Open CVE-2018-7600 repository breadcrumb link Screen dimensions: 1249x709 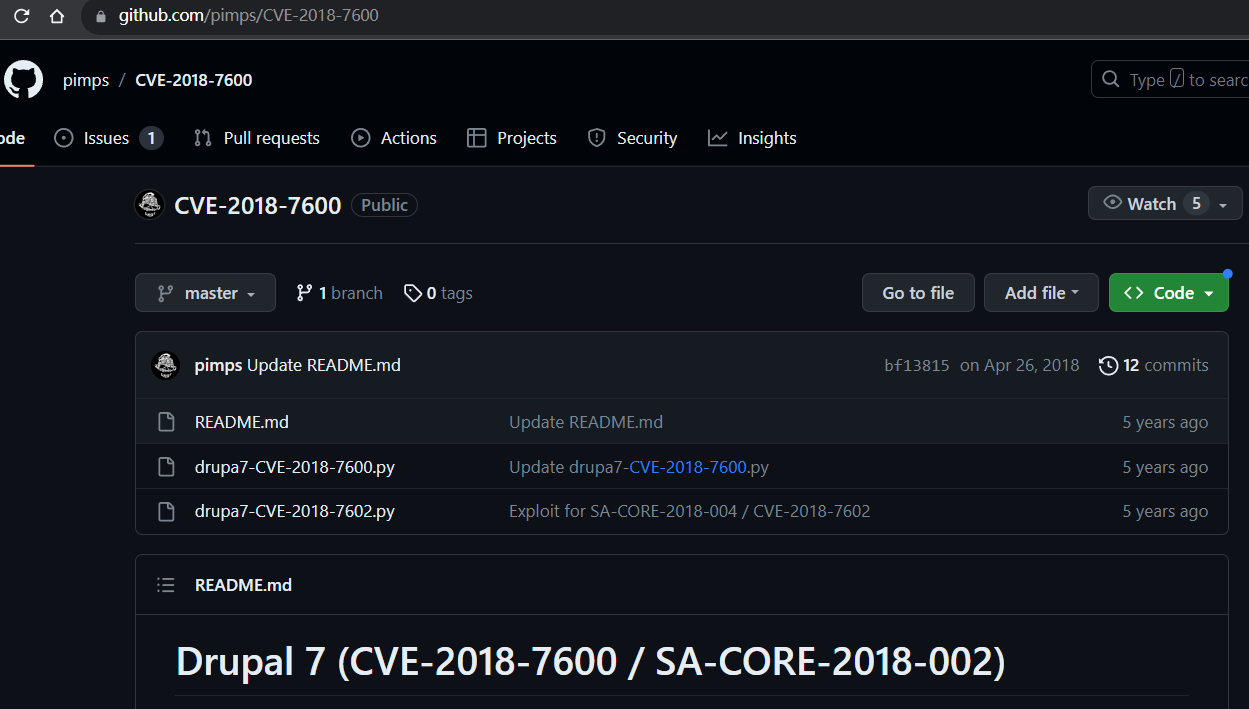point(194,80)
